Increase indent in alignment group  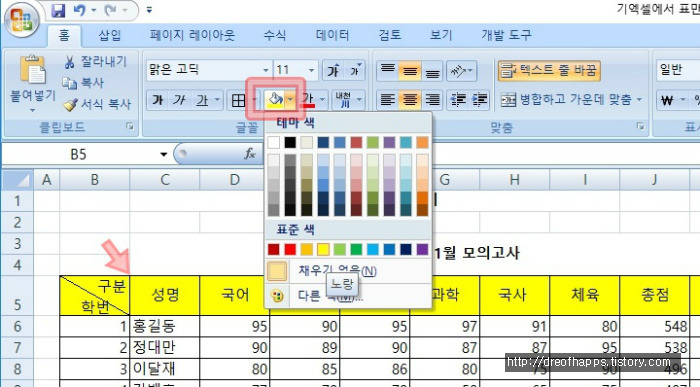click(x=479, y=100)
